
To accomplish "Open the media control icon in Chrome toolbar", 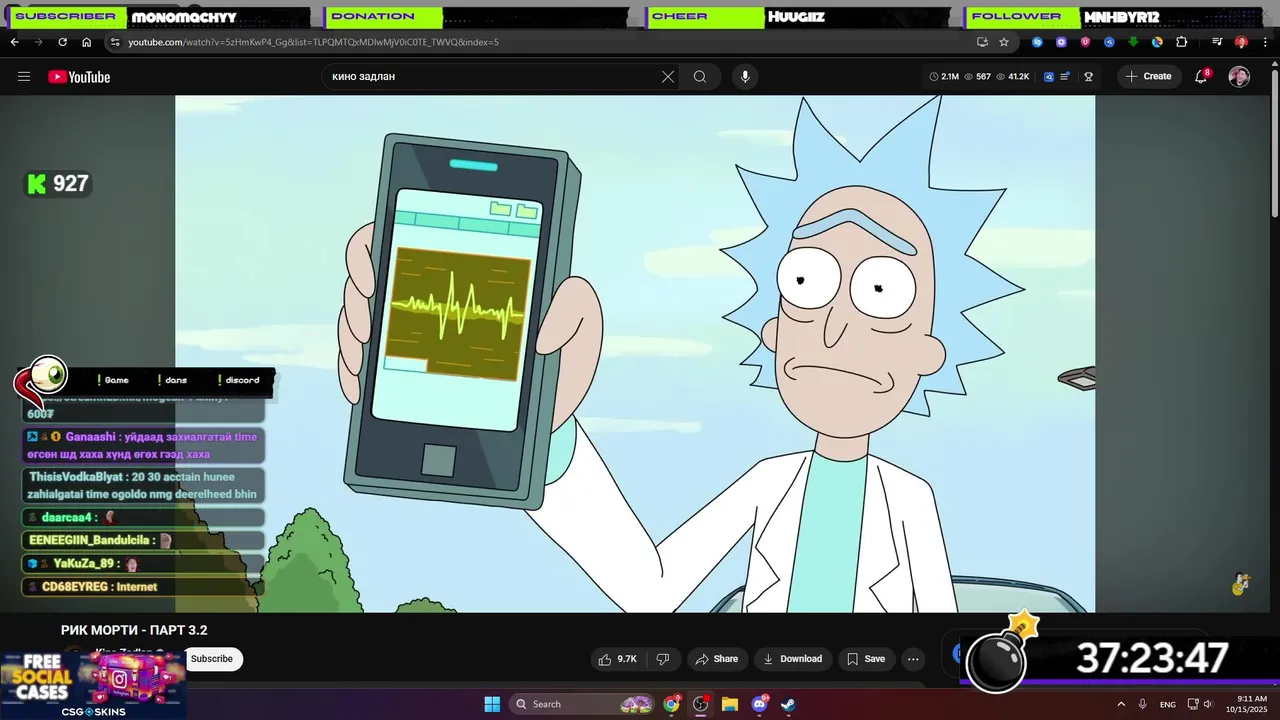I will tap(1217, 42).
